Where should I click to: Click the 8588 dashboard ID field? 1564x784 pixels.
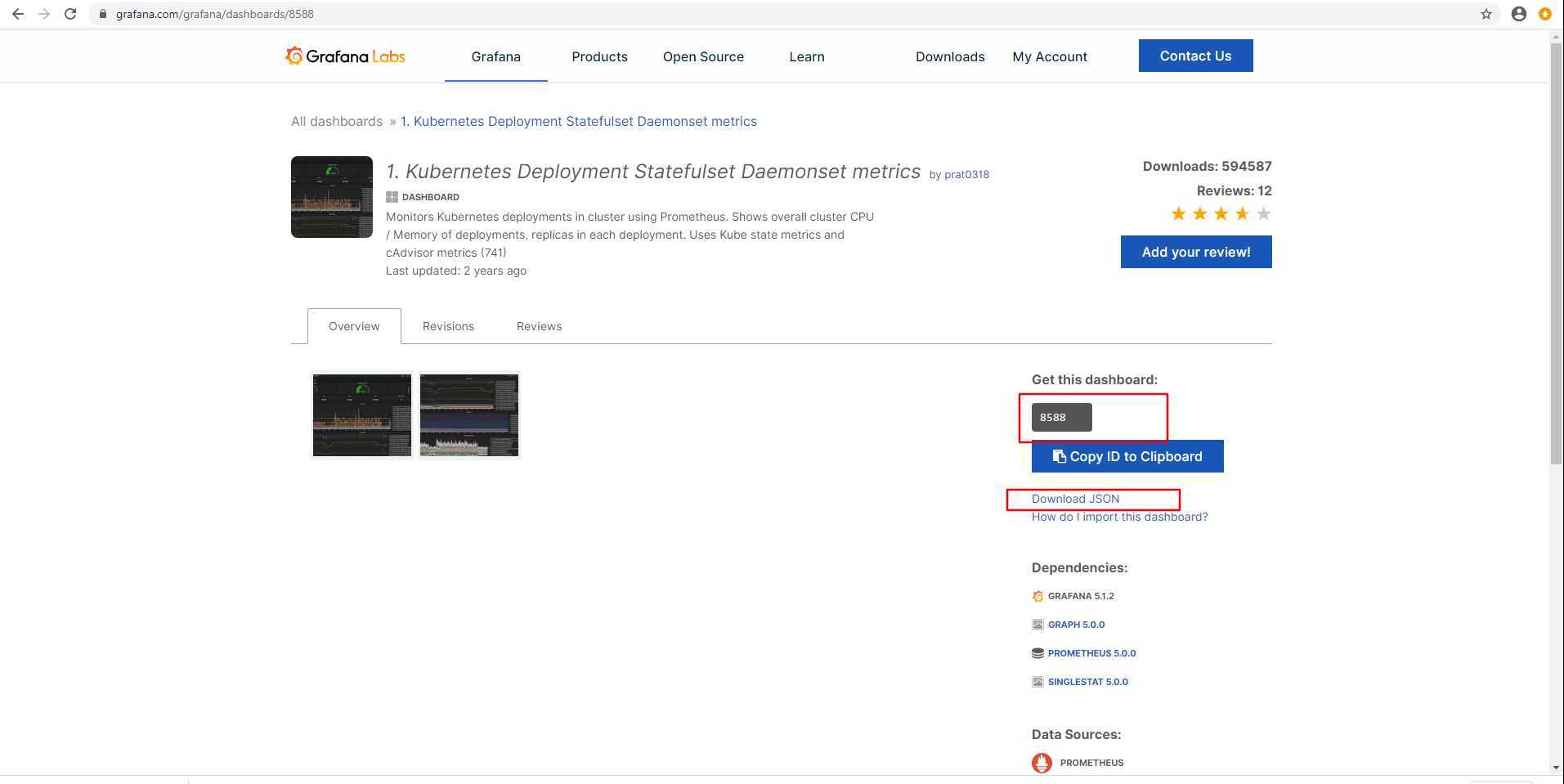click(1061, 417)
